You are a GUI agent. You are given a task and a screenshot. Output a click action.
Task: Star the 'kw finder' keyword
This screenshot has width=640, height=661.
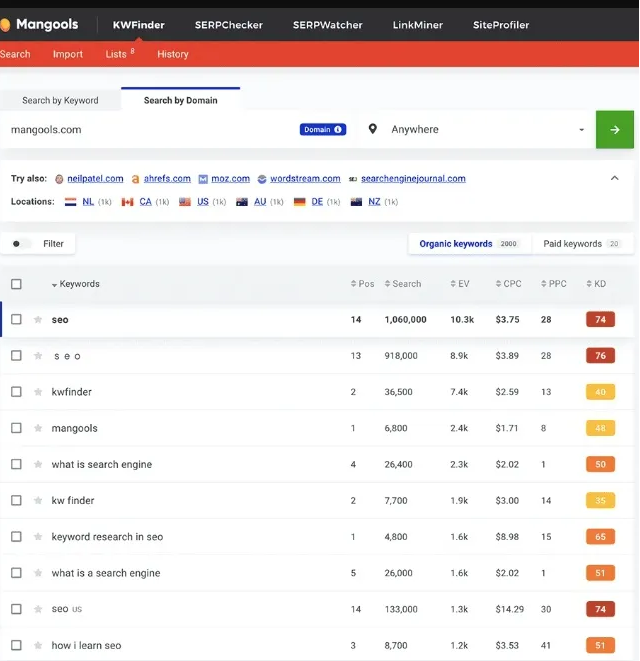38,500
